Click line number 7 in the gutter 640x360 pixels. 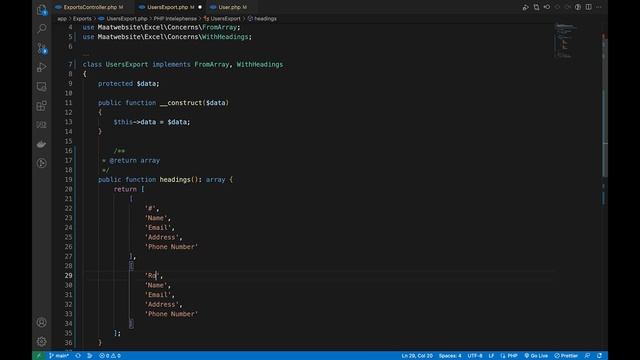(70, 64)
